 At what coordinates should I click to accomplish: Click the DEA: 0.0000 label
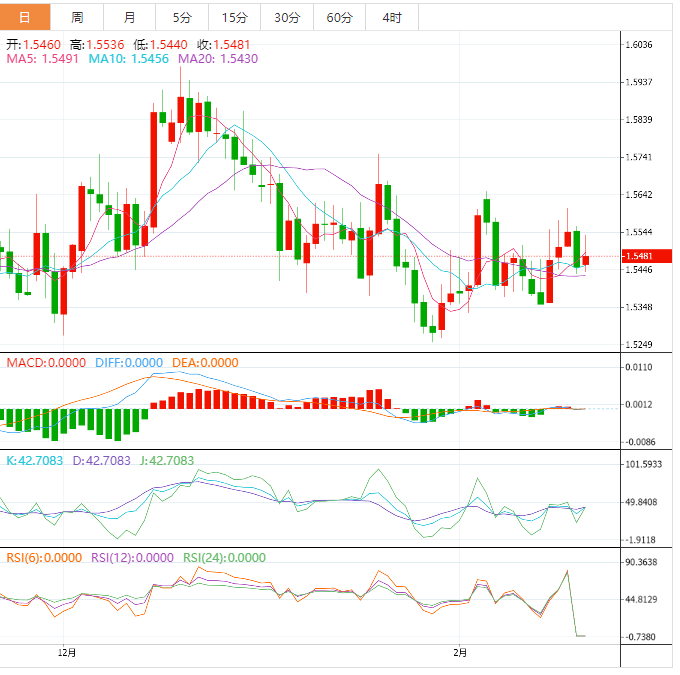pos(204,363)
